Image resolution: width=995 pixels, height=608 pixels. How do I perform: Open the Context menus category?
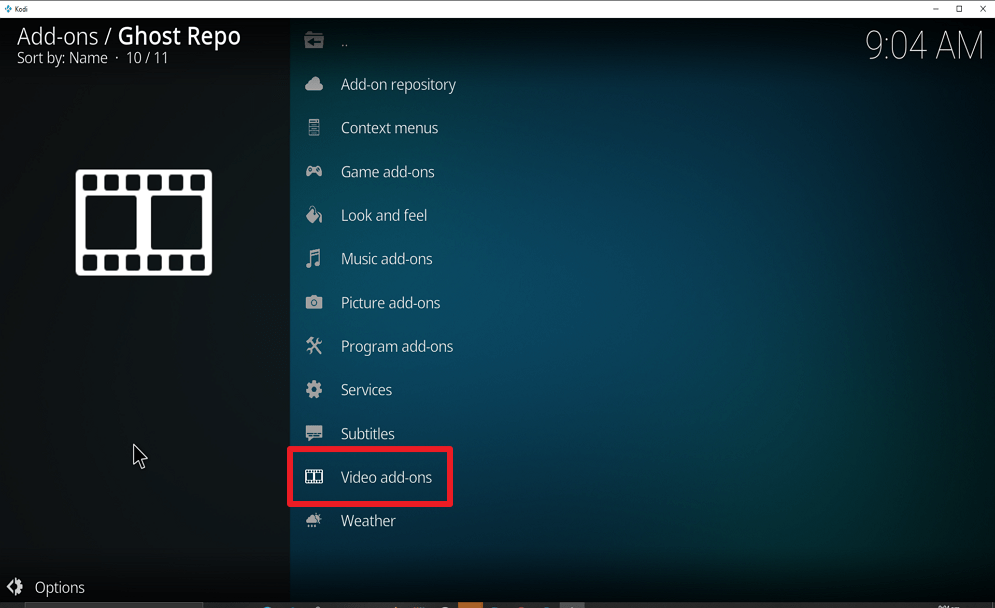point(389,128)
